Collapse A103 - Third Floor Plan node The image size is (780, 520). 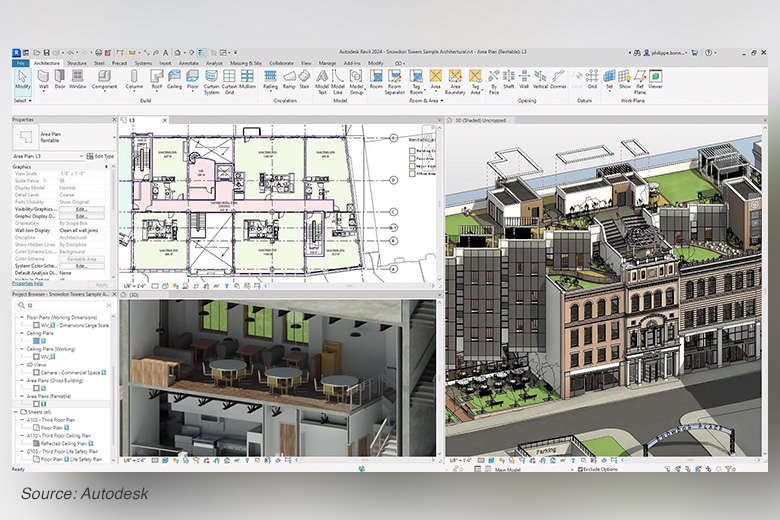point(22,420)
